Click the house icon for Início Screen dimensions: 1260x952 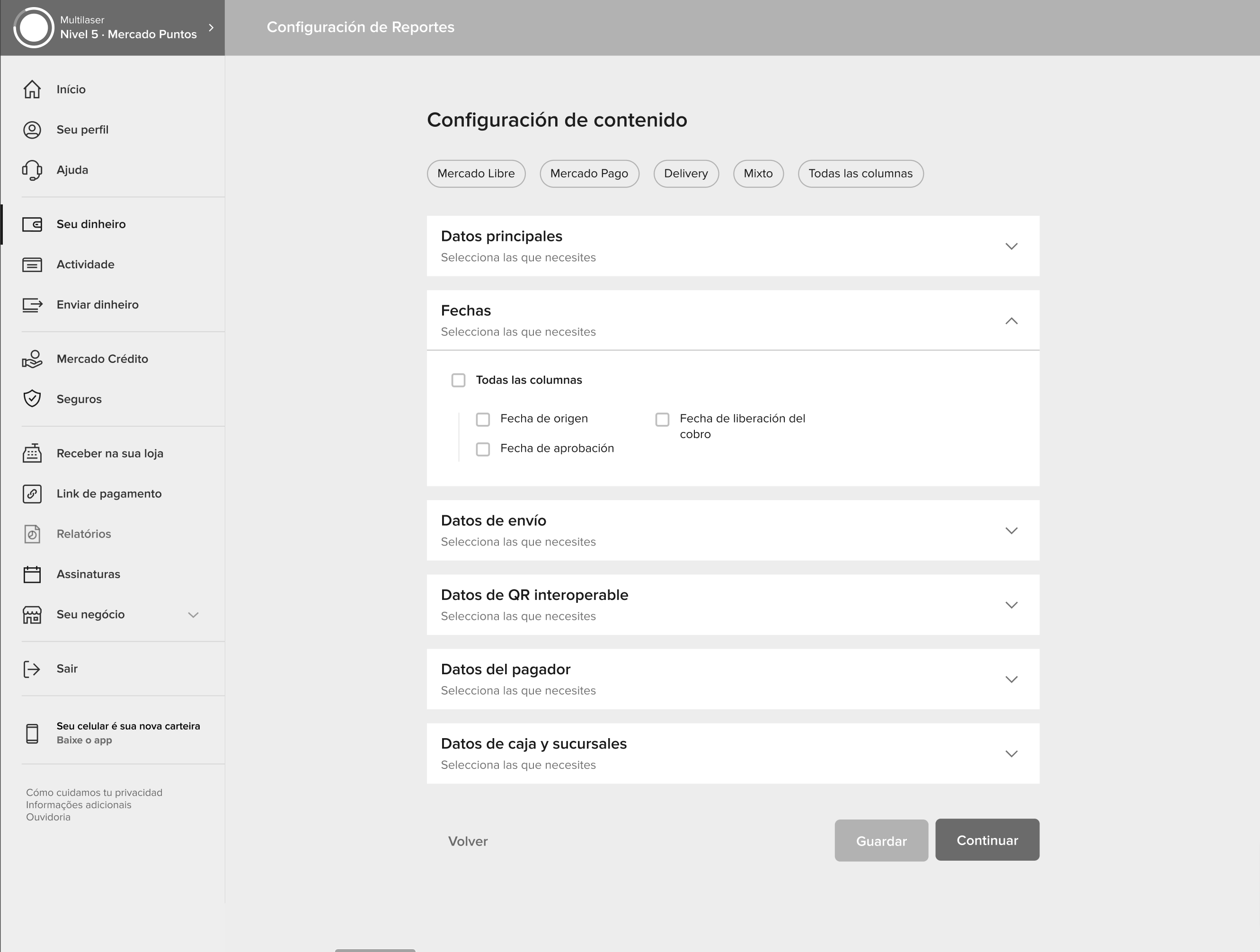click(32, 89)
